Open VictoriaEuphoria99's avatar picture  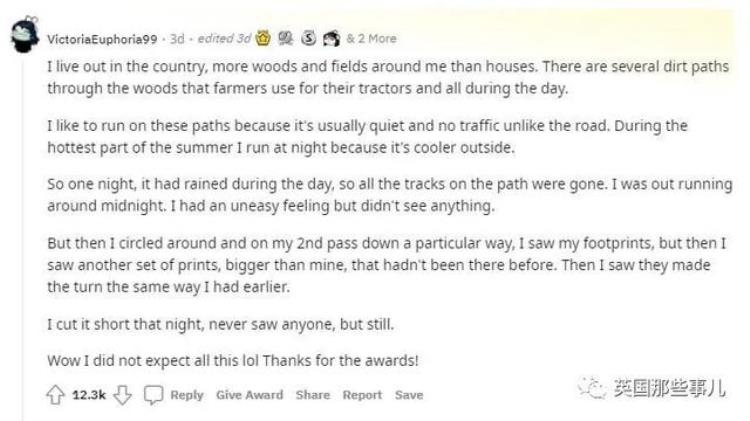click(x=24, y=37)
